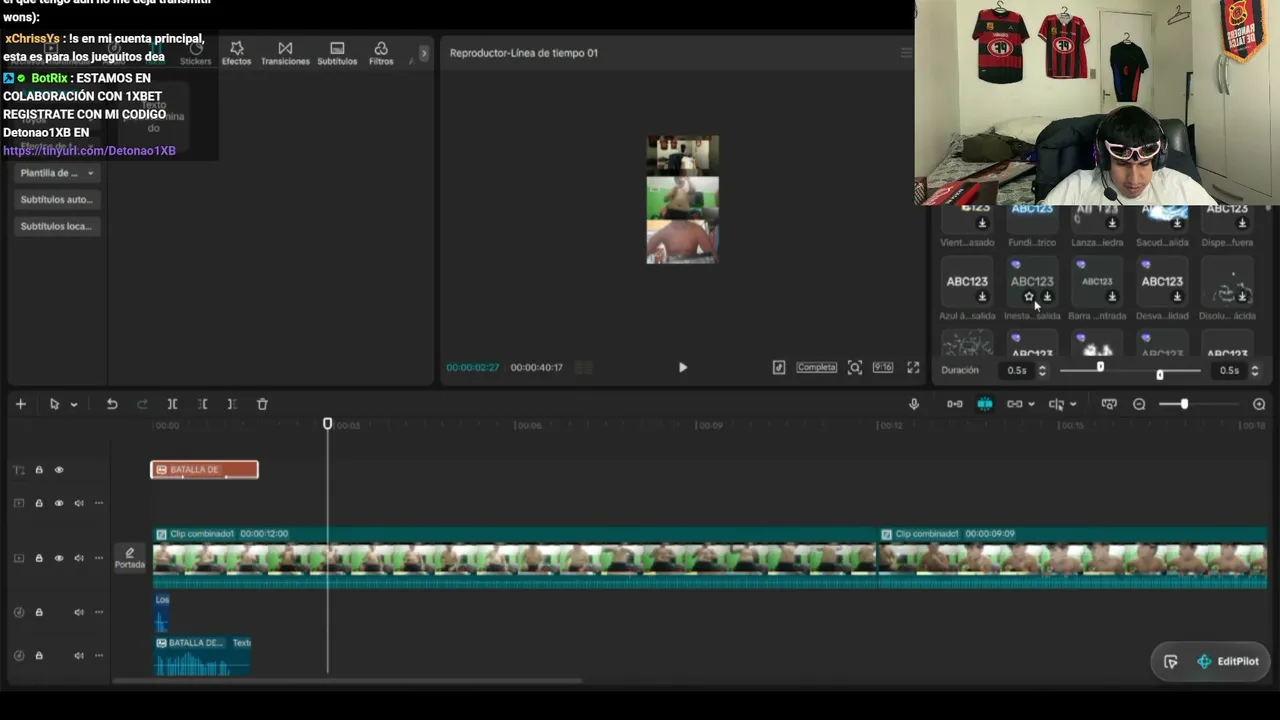
Task: Click the timeline fit-to-view icon
Action: (1109, 404)
